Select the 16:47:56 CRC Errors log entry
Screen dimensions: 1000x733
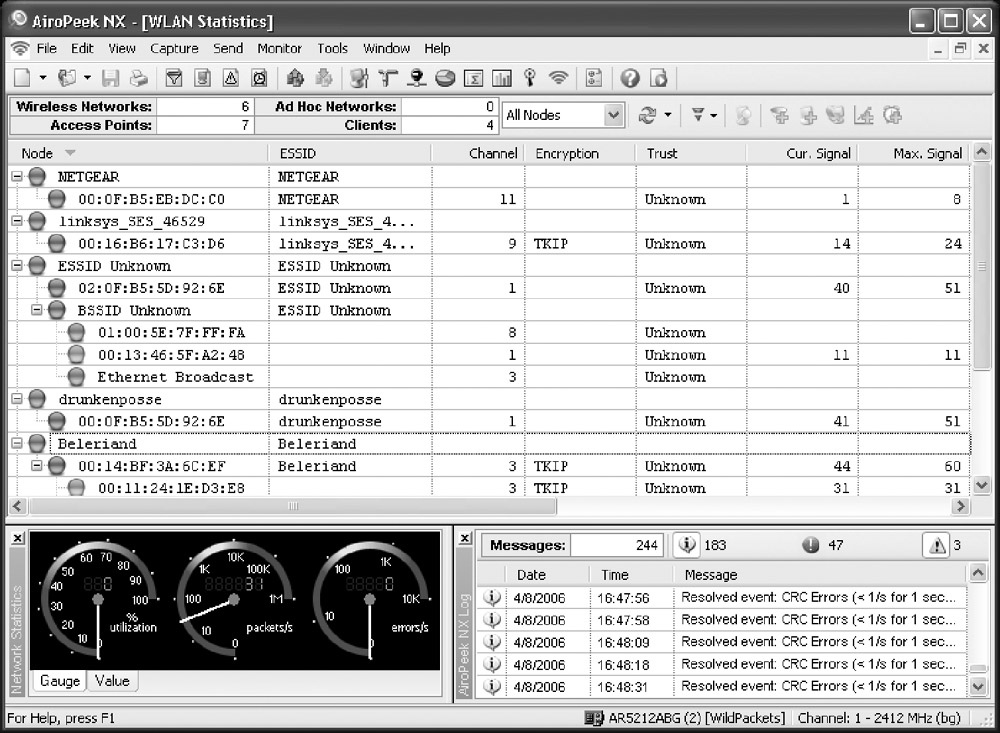[x=723, y=598]
